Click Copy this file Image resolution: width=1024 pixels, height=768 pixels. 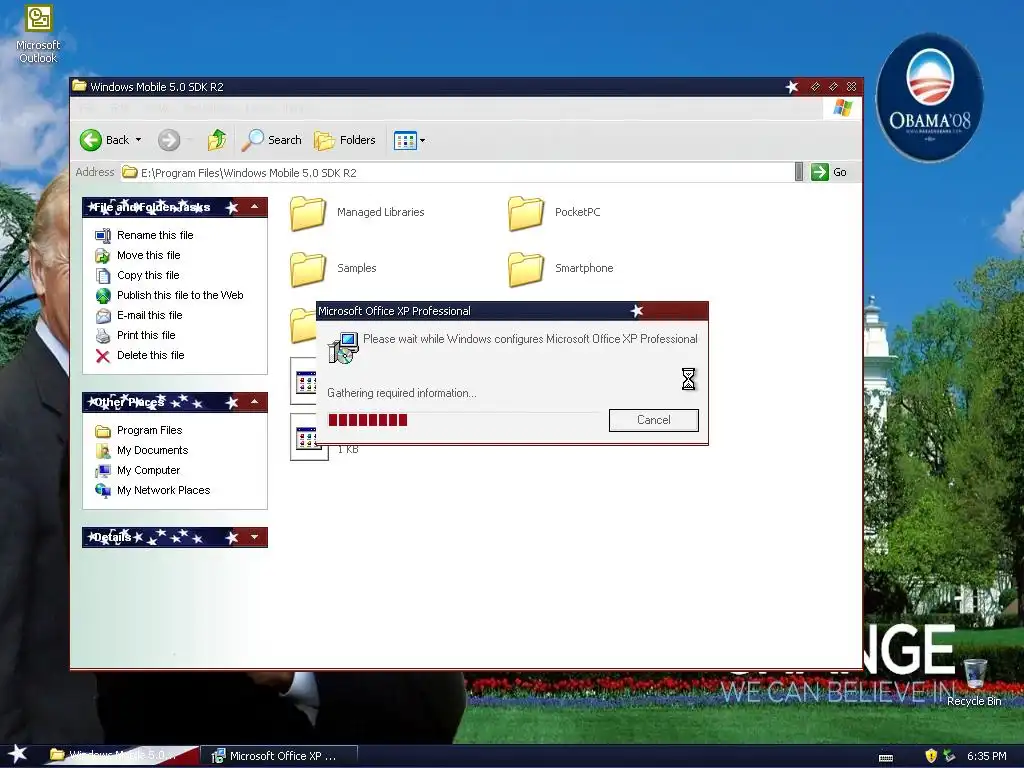click(x=148, y=275)
